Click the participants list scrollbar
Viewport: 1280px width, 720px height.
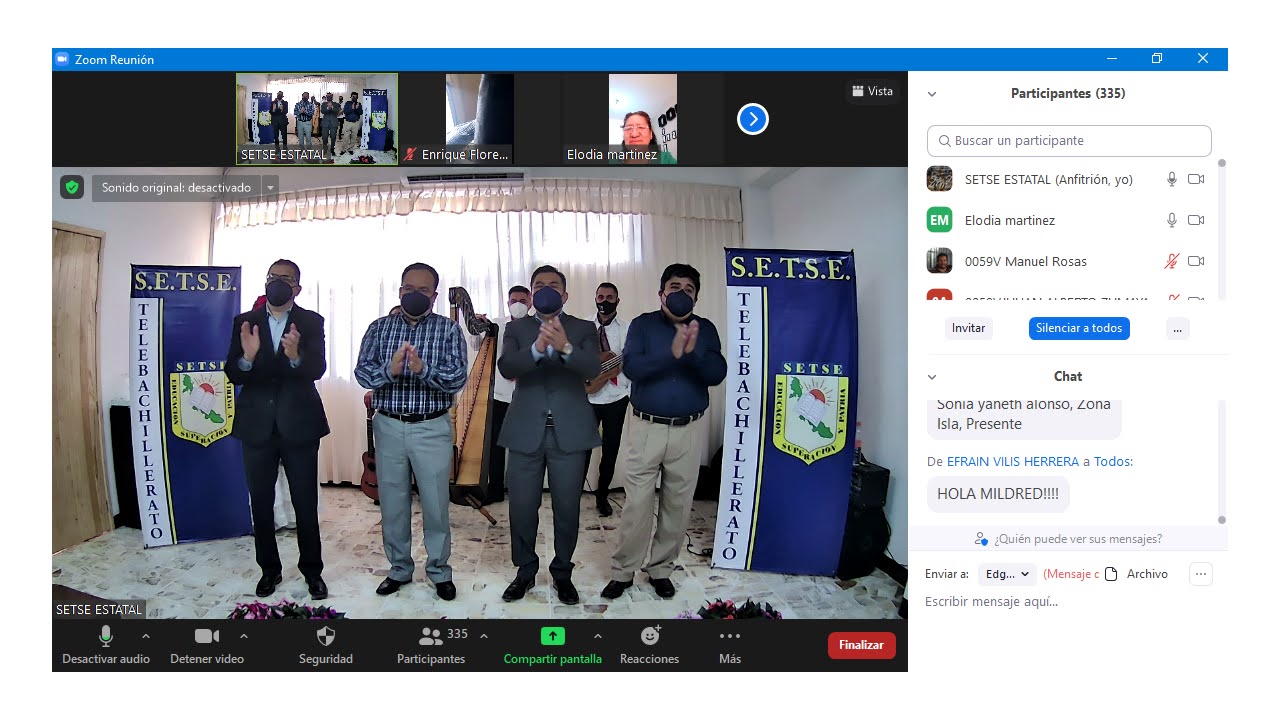tap(1221, 230)
